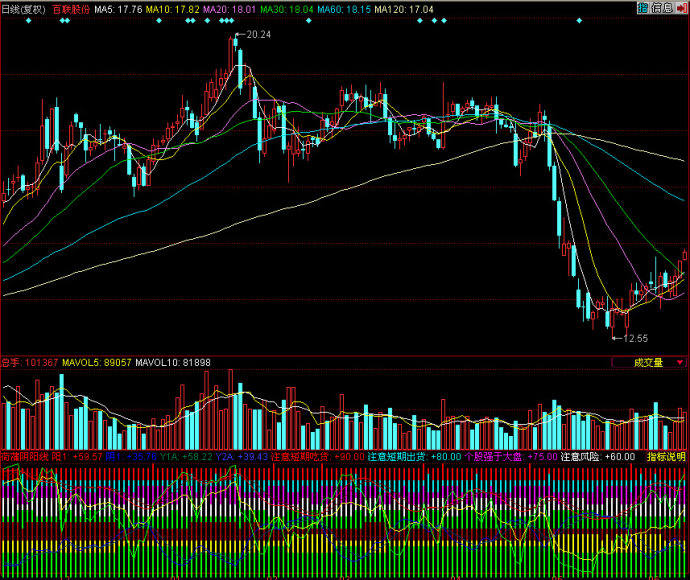The width and height of the screenshot is (690, 580).
Task: Open the 成交量 indicator dropdown
Action: (649, 362)
